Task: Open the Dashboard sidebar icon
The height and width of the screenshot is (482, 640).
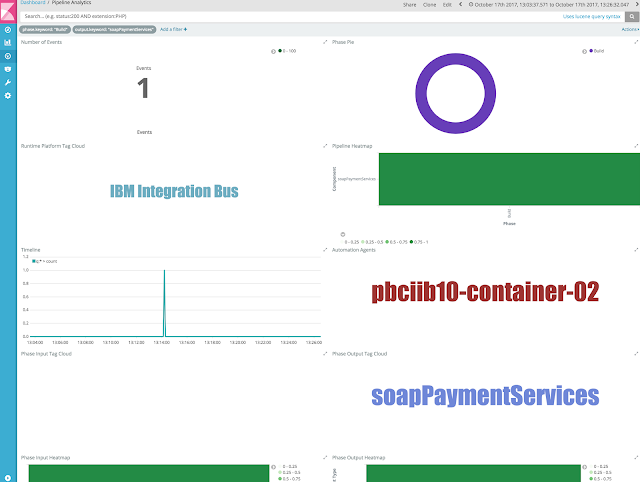Action: click(8, 56)
